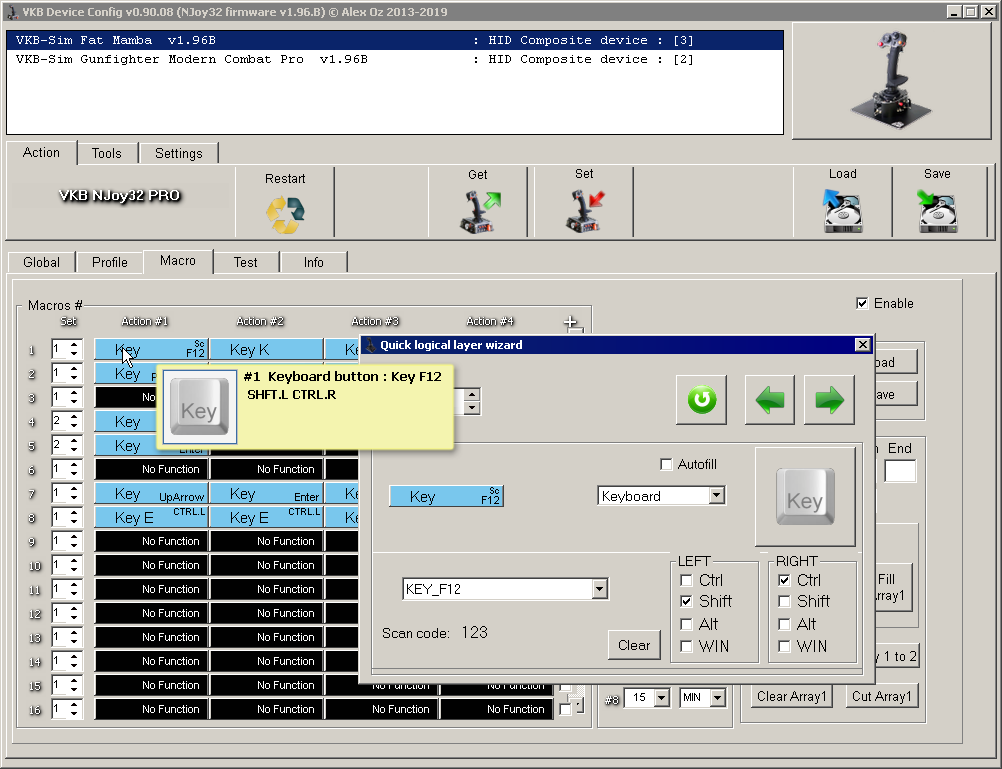
Task: Click the Restart recycle icon
Action: (x=285, y=212)
